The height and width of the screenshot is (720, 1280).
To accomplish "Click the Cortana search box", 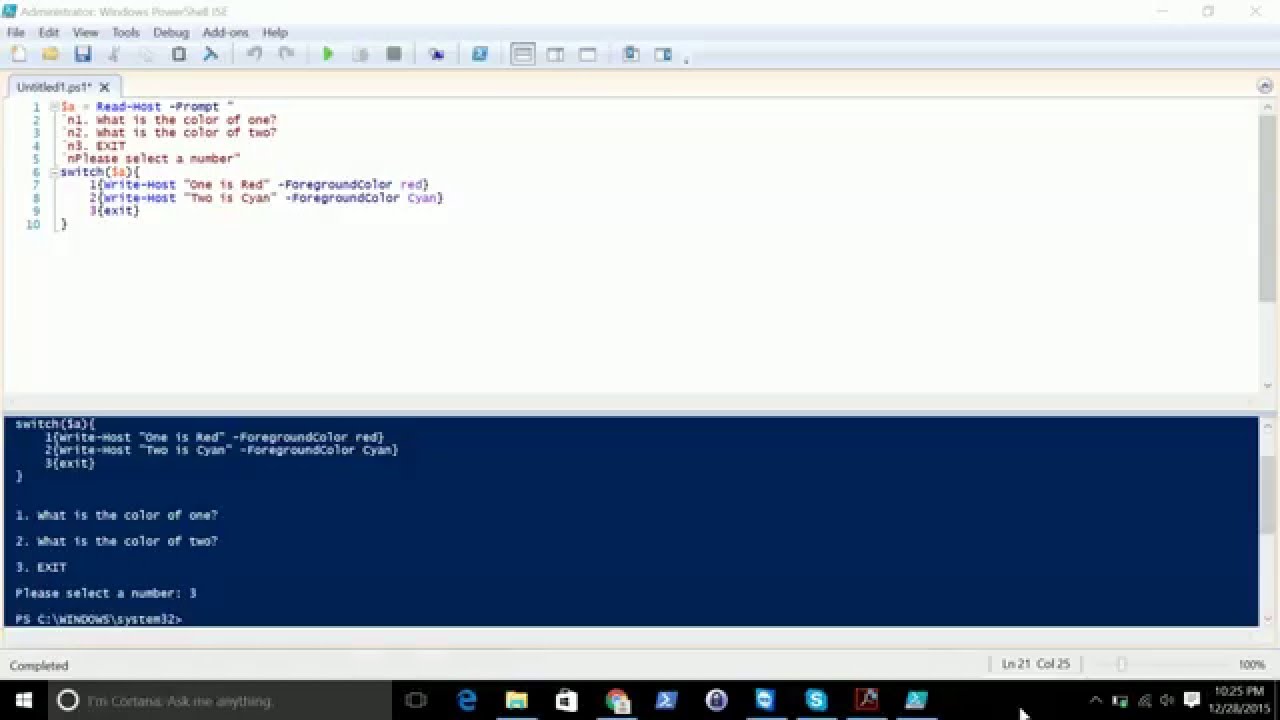I will [218, 700].
